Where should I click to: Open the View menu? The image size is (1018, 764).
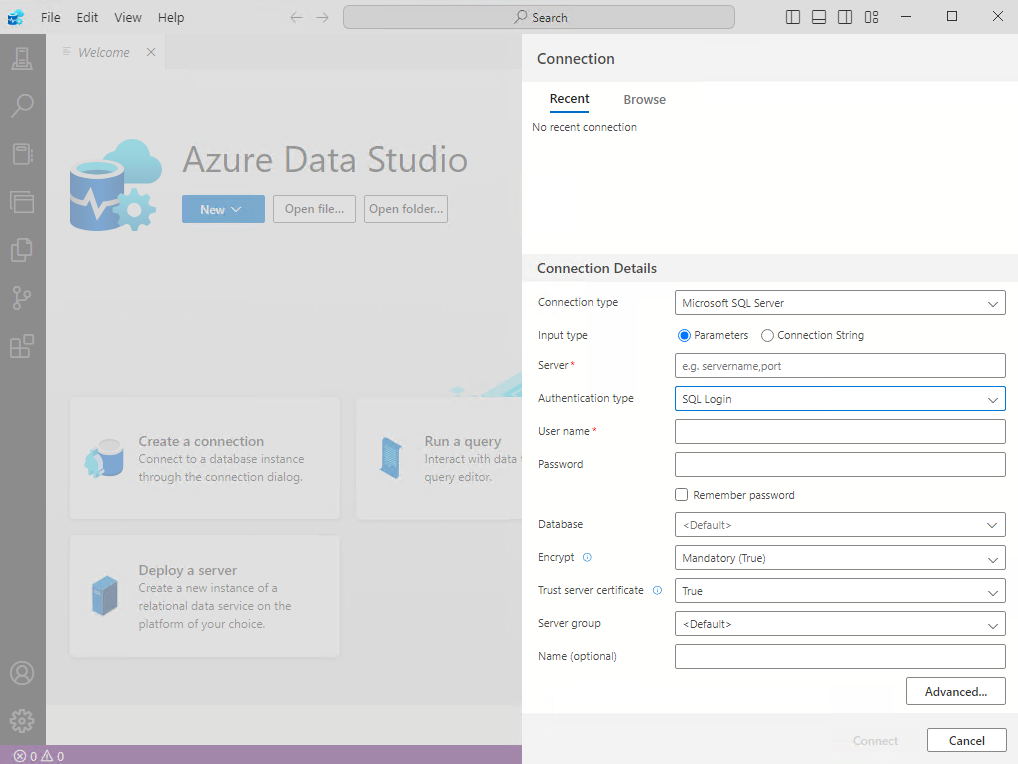point(128,17)
